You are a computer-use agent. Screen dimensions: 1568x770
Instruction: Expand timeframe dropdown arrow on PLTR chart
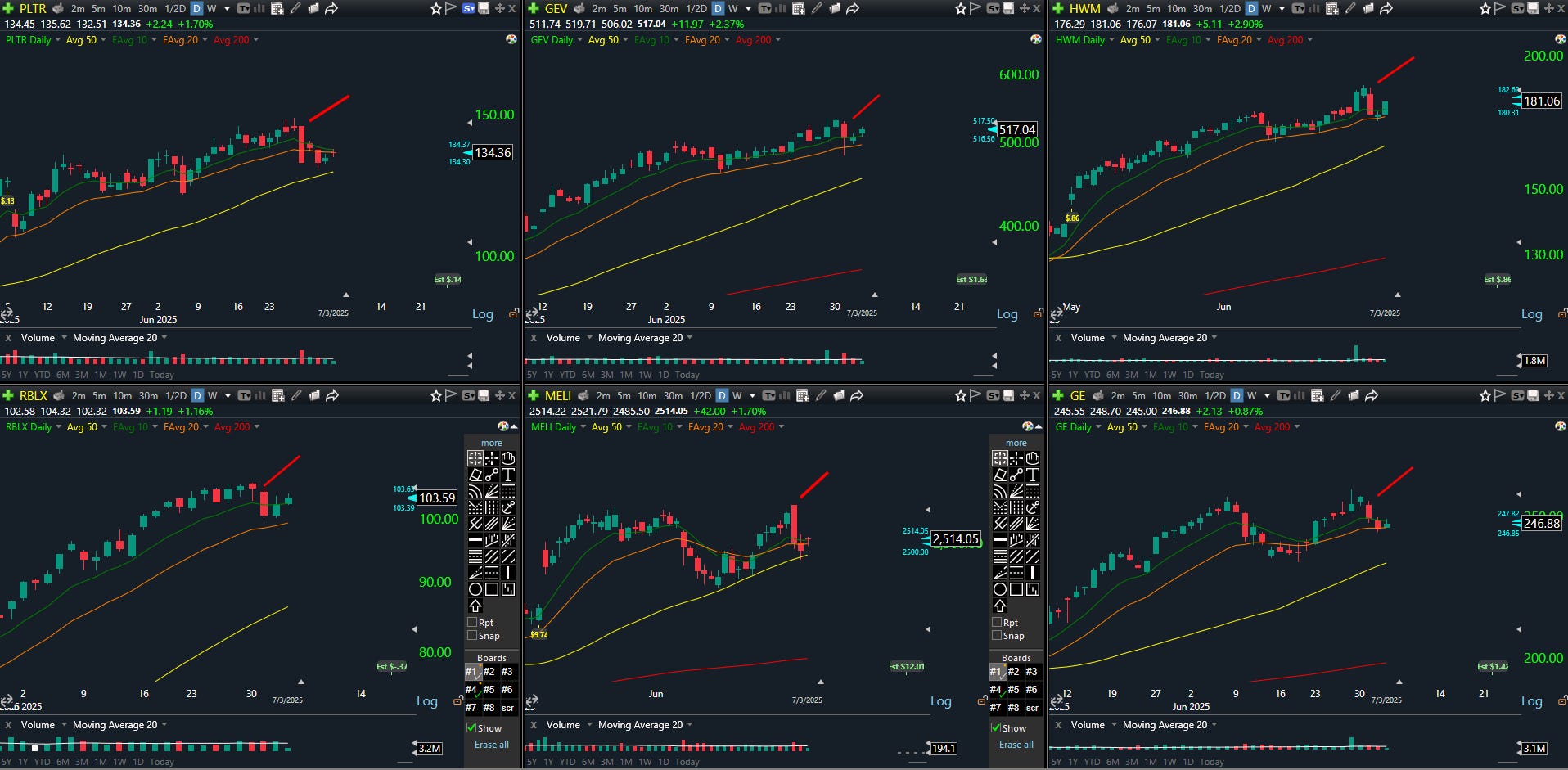click(228, 8)
